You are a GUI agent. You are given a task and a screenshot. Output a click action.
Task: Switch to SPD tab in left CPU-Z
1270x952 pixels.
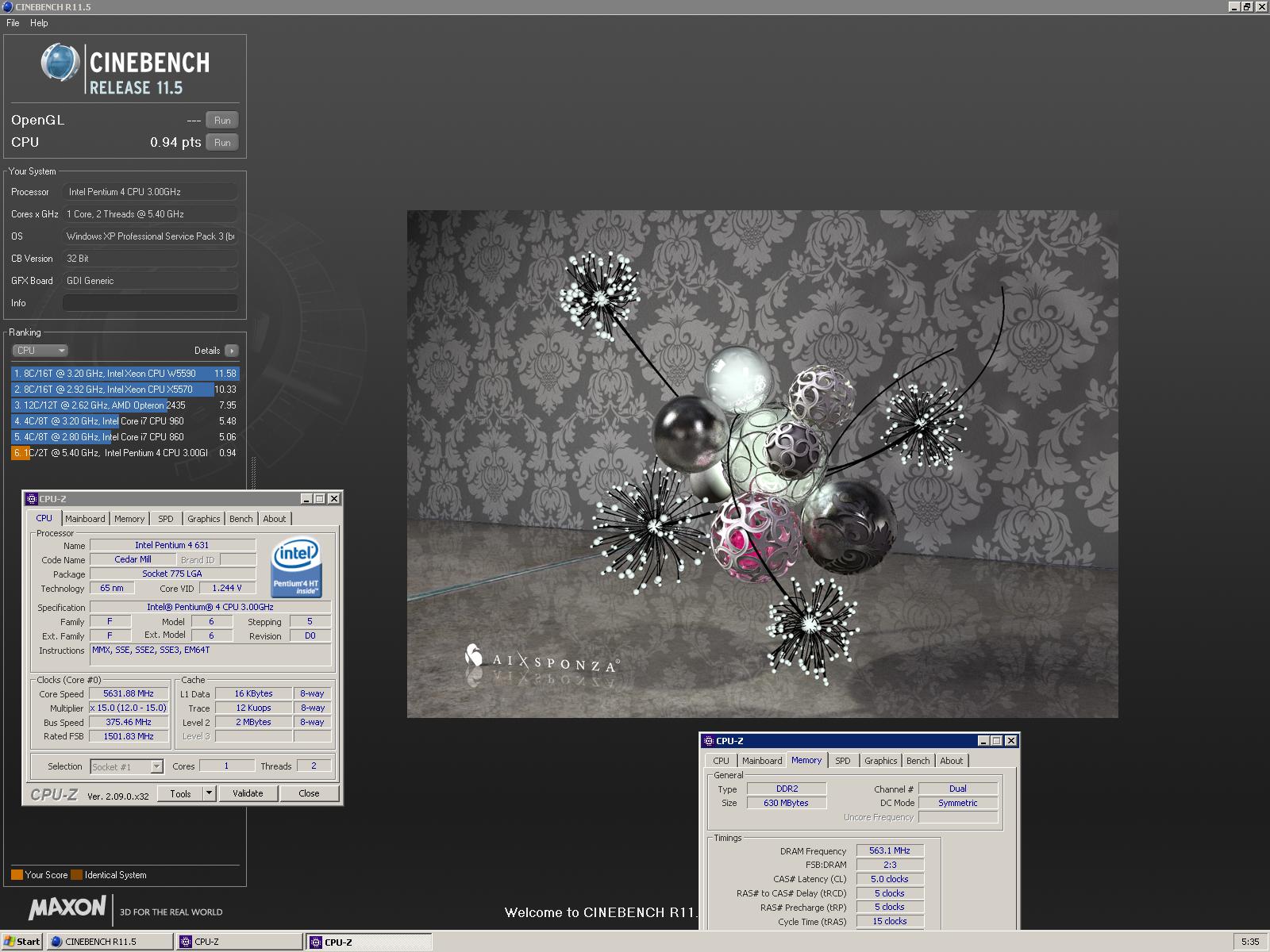(x=165, y=519)
